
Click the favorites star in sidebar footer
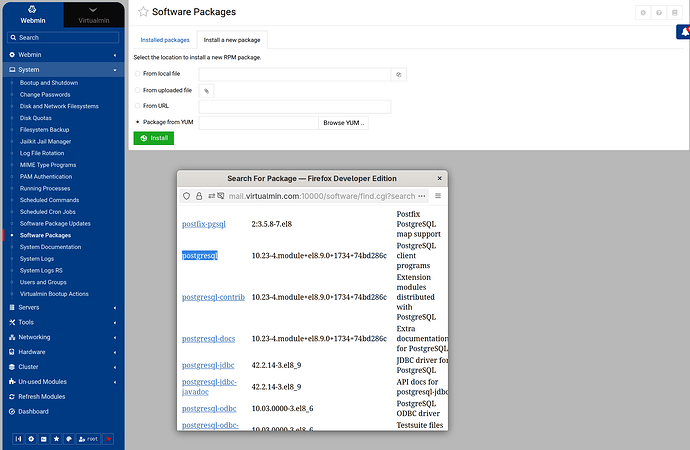[56, 438]
